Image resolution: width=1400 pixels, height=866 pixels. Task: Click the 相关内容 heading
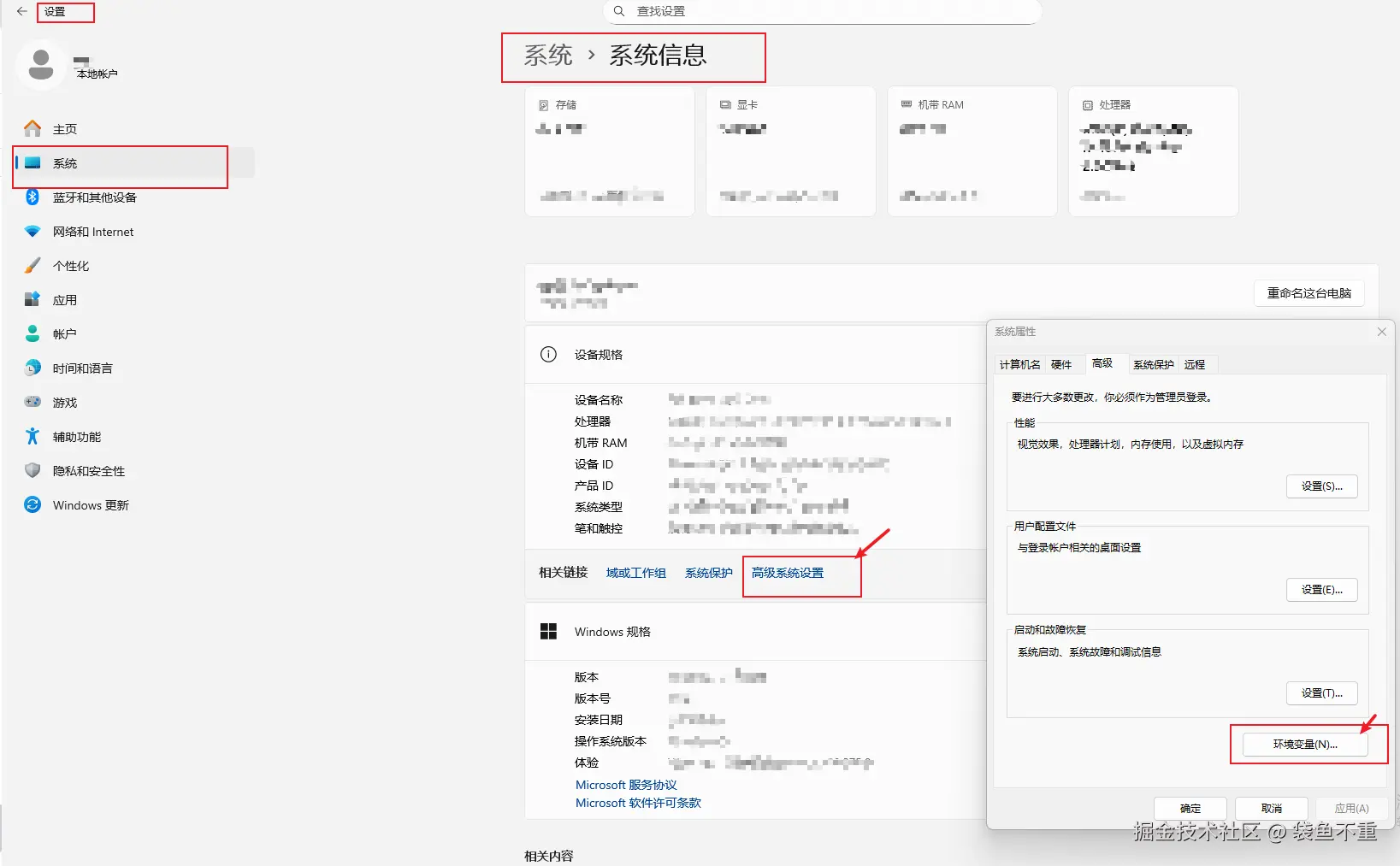click(549, 856)
